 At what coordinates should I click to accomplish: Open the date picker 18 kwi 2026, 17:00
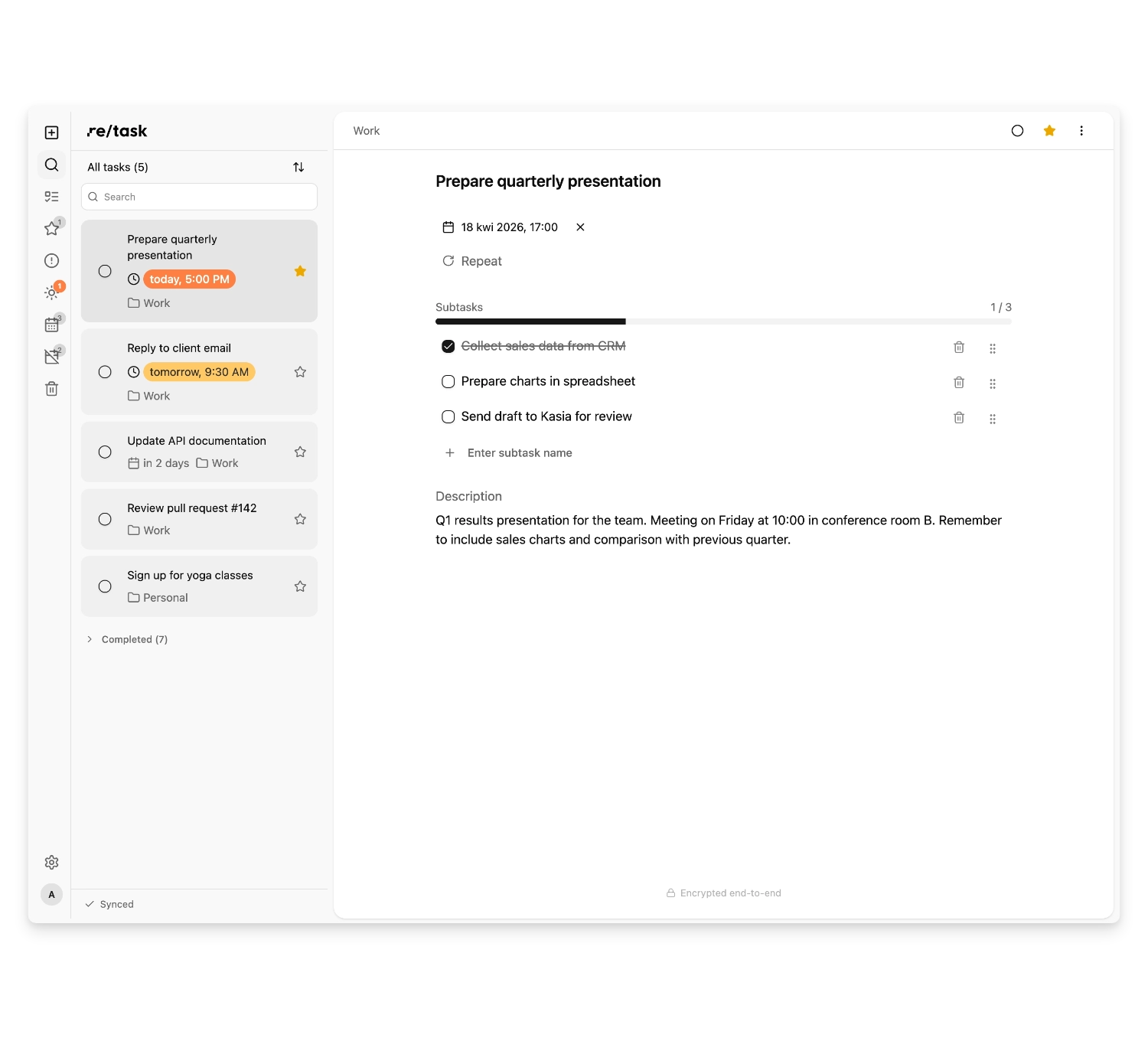(x=501, y=227)
